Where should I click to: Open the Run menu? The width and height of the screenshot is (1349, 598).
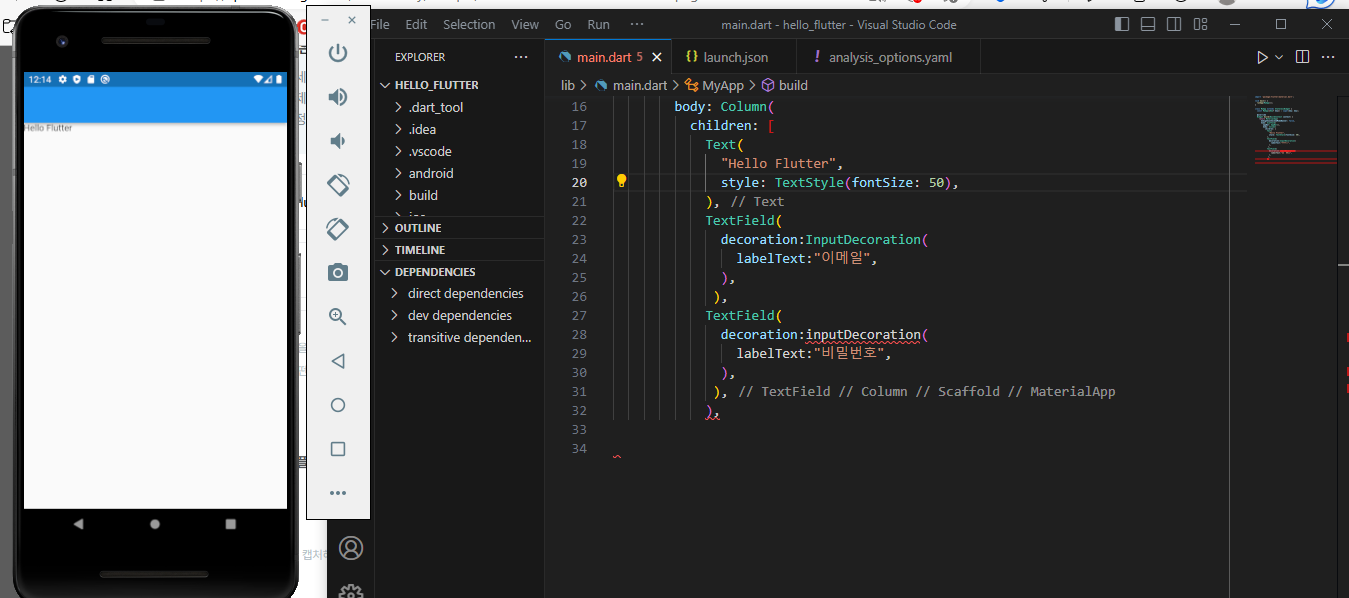tap(598, 24)
